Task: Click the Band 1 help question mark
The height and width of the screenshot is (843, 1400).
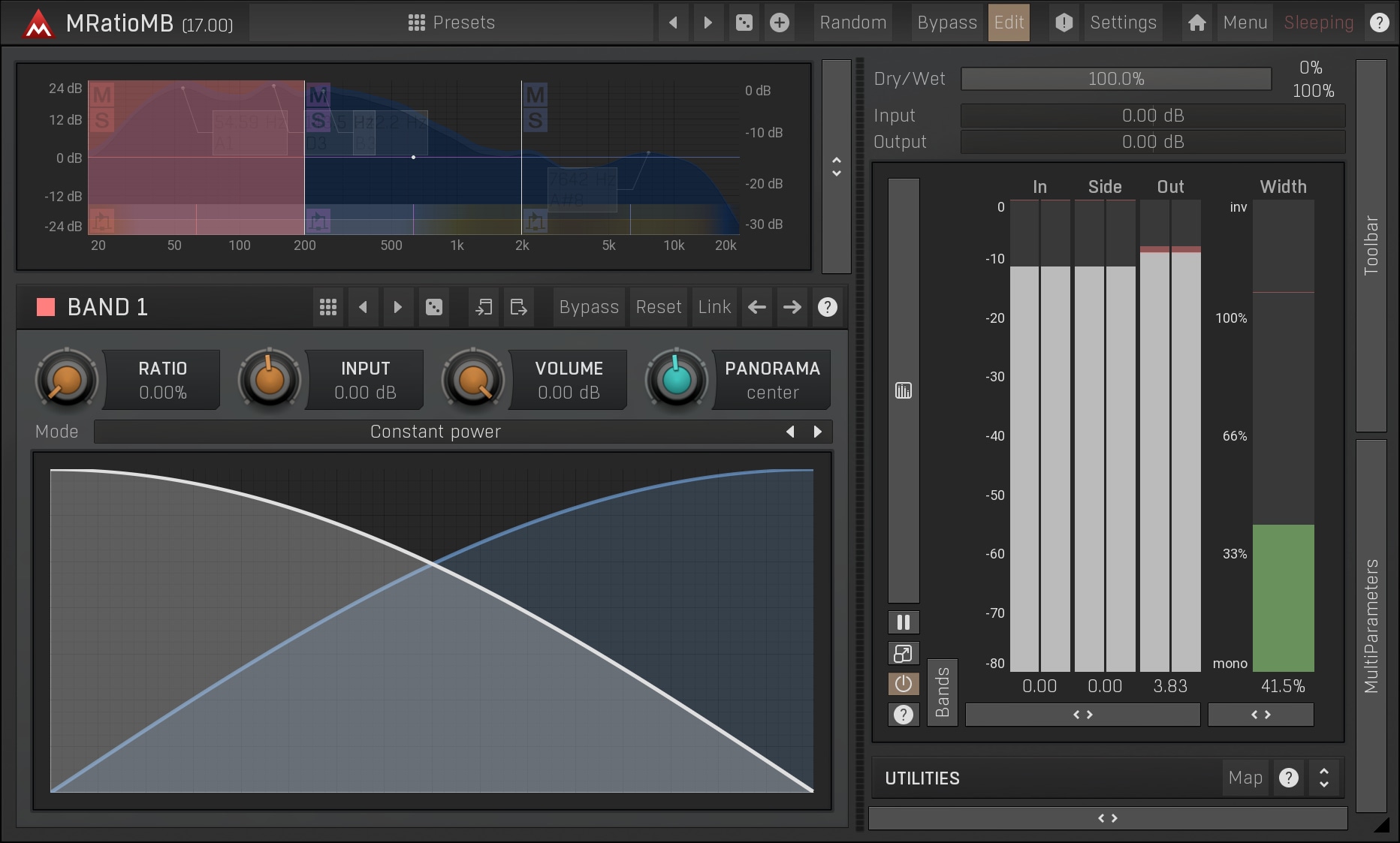Action: pos(827,307)
